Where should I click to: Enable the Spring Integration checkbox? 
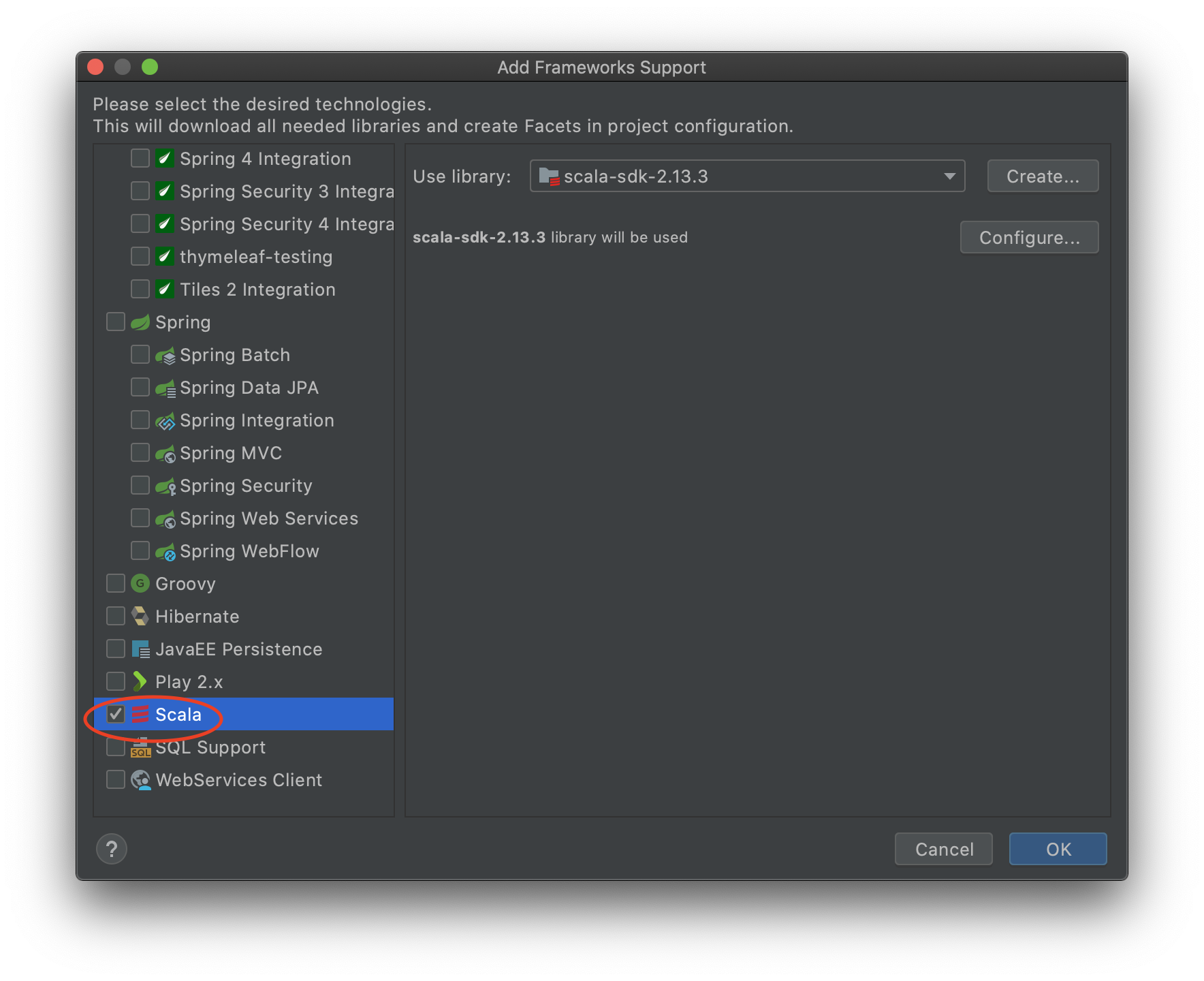(140, 420)
